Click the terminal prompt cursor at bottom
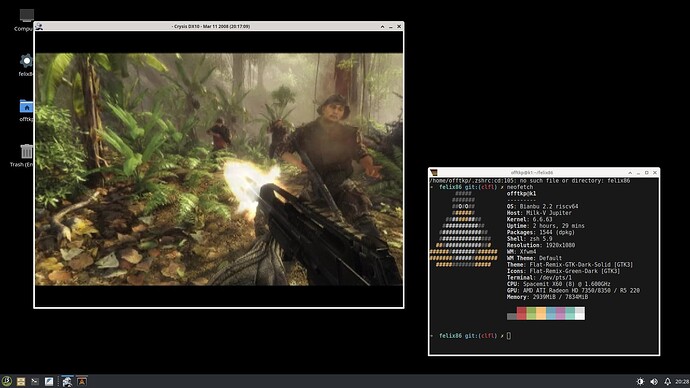Image resolution: width=690 pixels, height=388 pixels. pos(509,336)
